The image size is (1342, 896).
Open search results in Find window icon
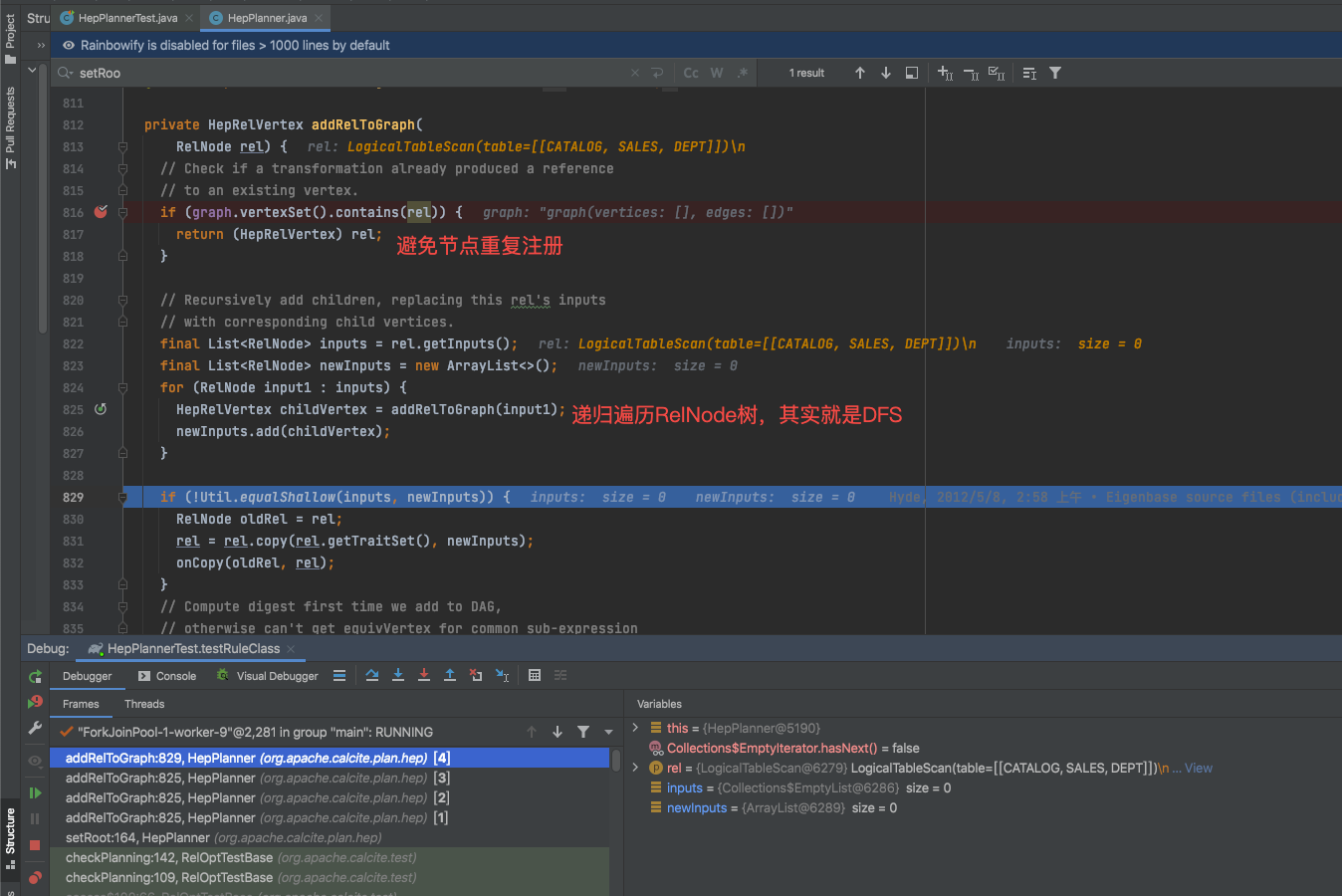pyautogui.click(x=1029, y=73)
